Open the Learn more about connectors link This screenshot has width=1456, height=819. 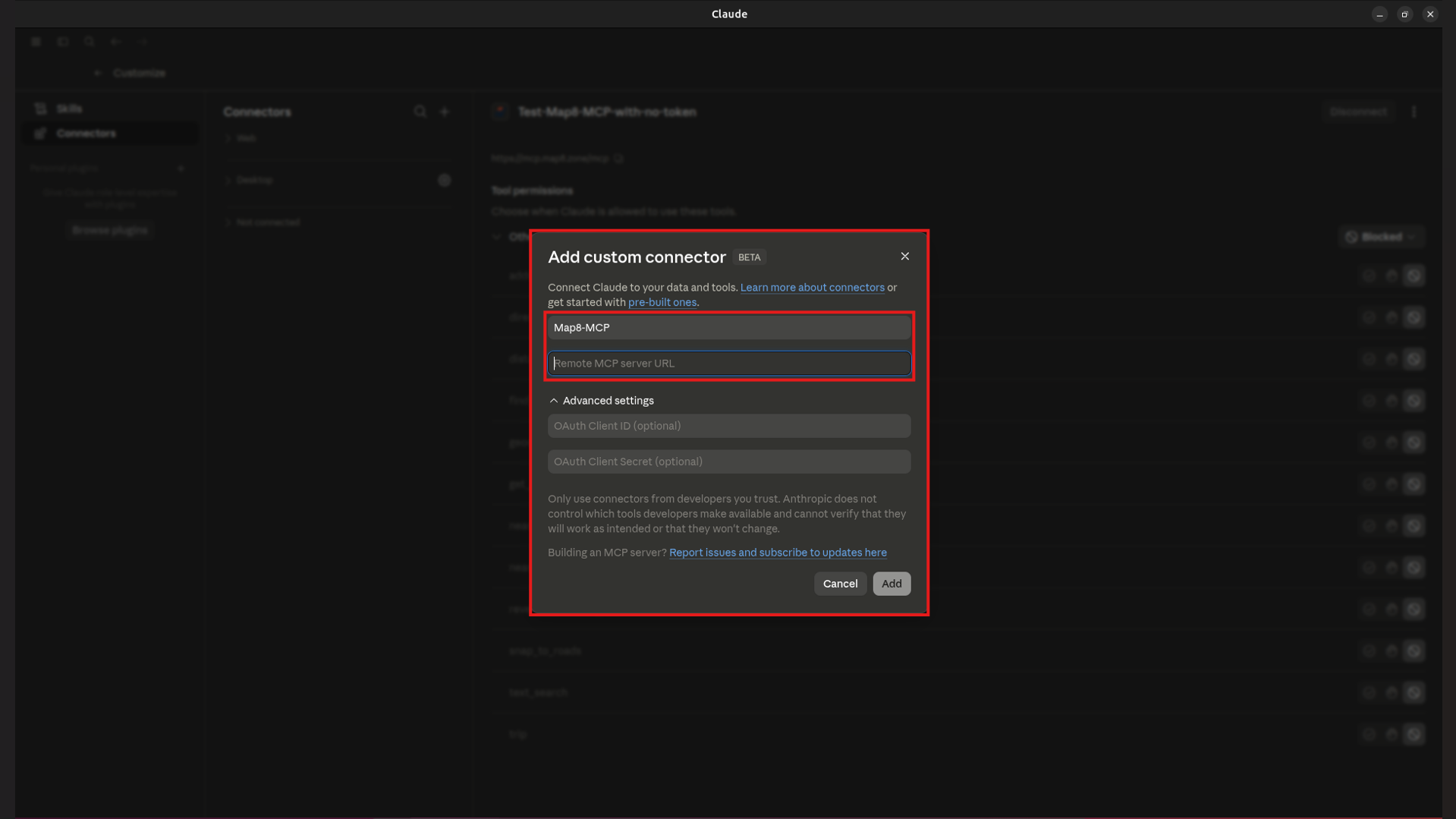coord(812,288)
